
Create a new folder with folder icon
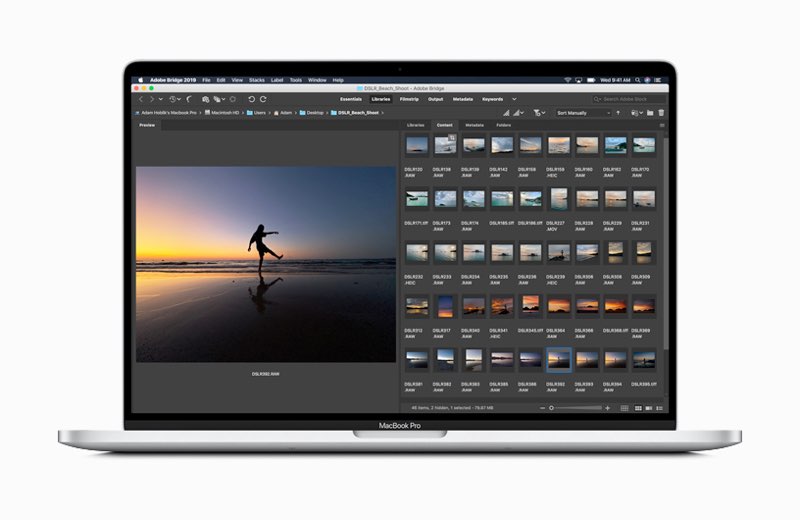click(650, 113)
